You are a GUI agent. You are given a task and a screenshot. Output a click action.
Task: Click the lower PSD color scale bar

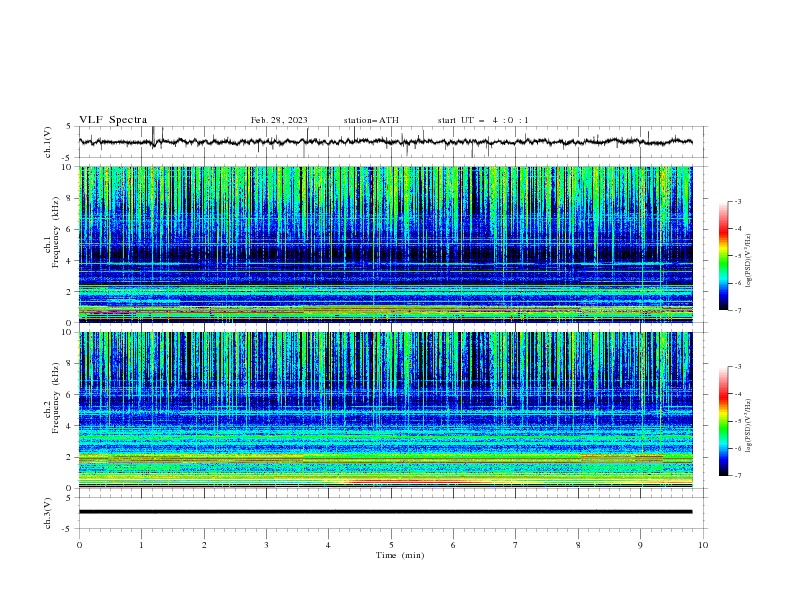click(x=724, y=421)
